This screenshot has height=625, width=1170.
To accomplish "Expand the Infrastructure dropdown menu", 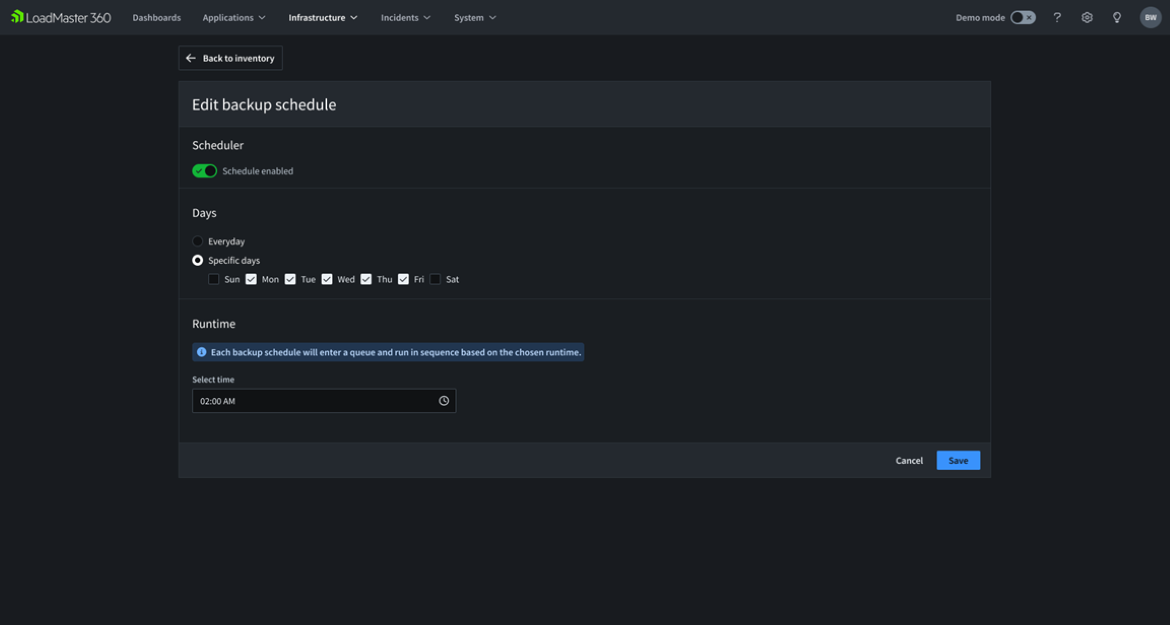I will (x=323, y=17).
